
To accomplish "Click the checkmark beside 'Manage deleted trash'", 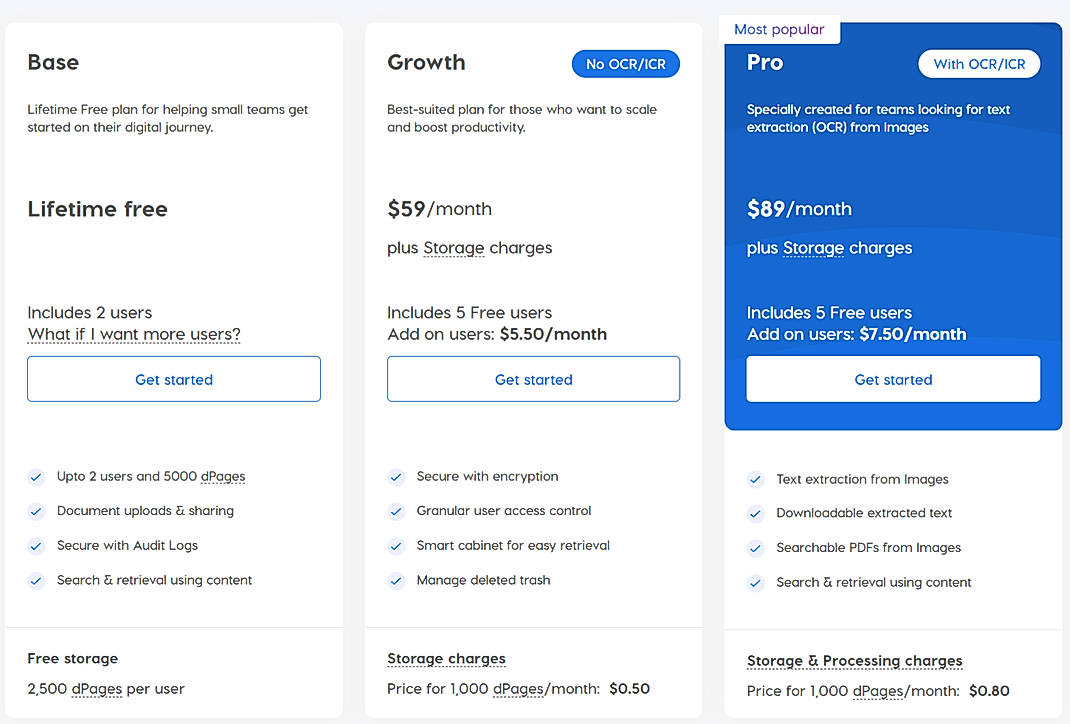I will [396, 580].
